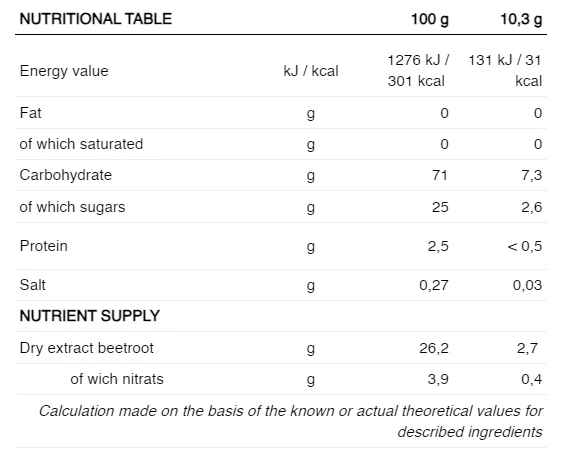Select the protein value < 0,5
The height and width of the screenshot is (450, 565).
pyautogui.click(x=525, y=246)
